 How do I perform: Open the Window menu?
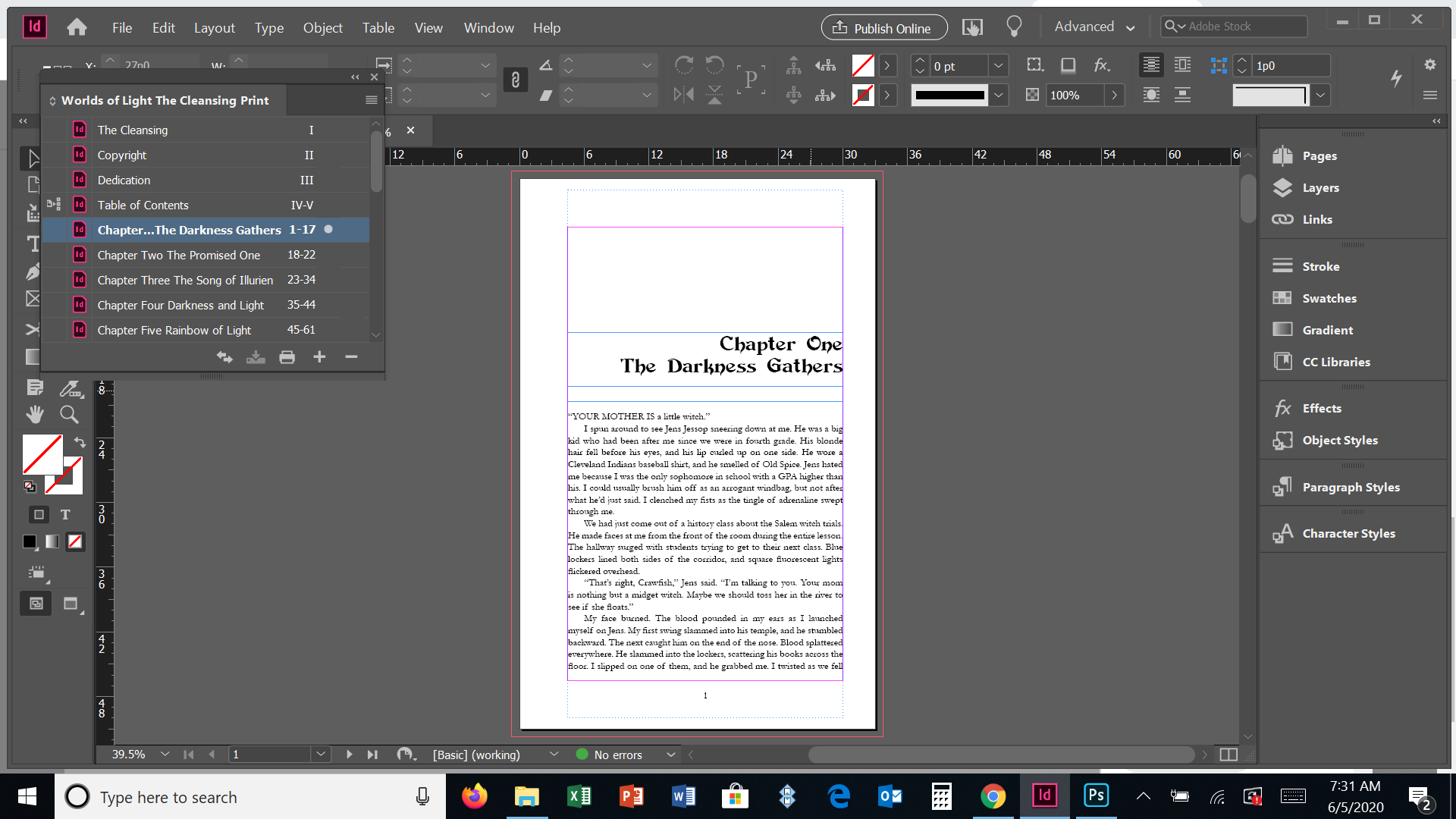[488, 27]
